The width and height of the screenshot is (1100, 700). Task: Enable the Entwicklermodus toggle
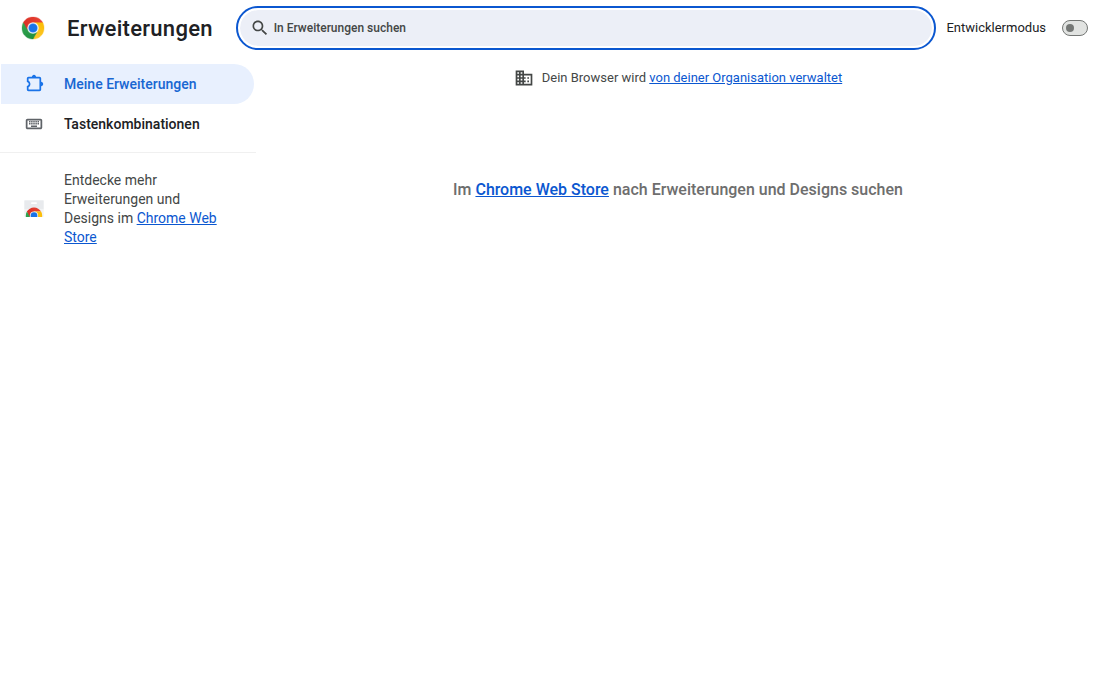point(1074,28)
